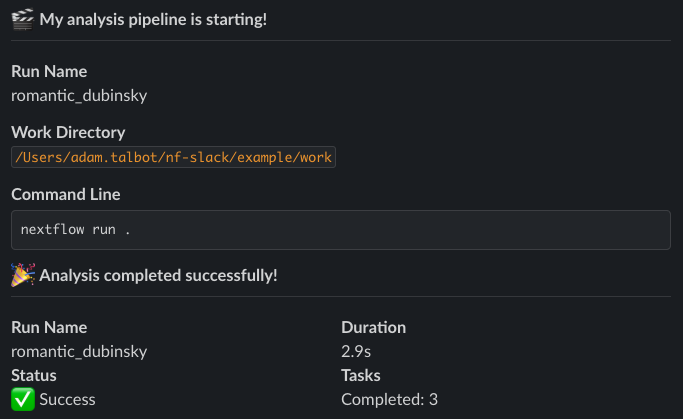This screenshot has height=419, width=683.
Task: Click Run Name label in the completion message
Action: [49, 327]
